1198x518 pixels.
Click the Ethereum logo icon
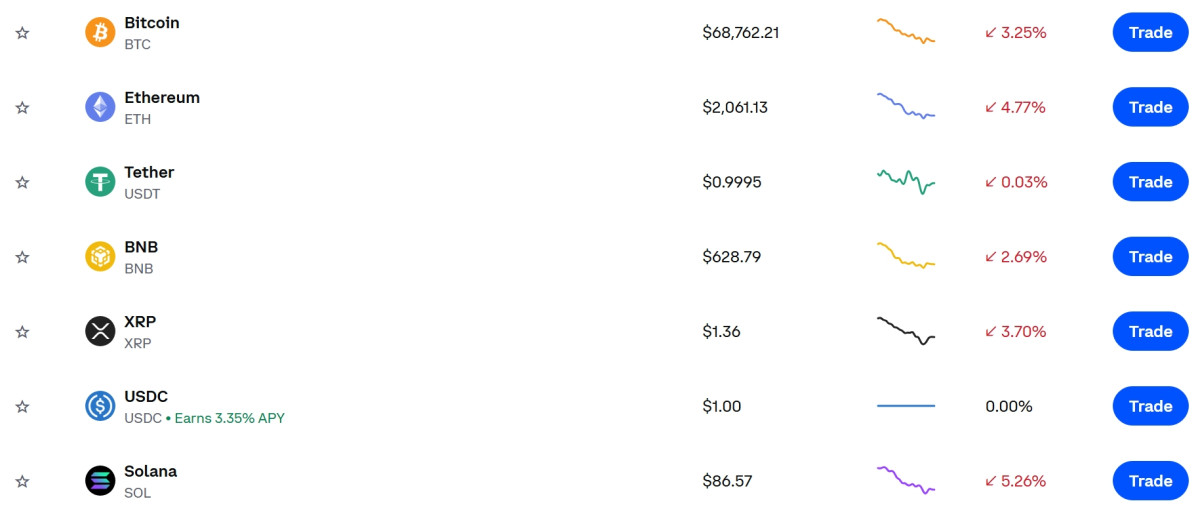[100, 107]
